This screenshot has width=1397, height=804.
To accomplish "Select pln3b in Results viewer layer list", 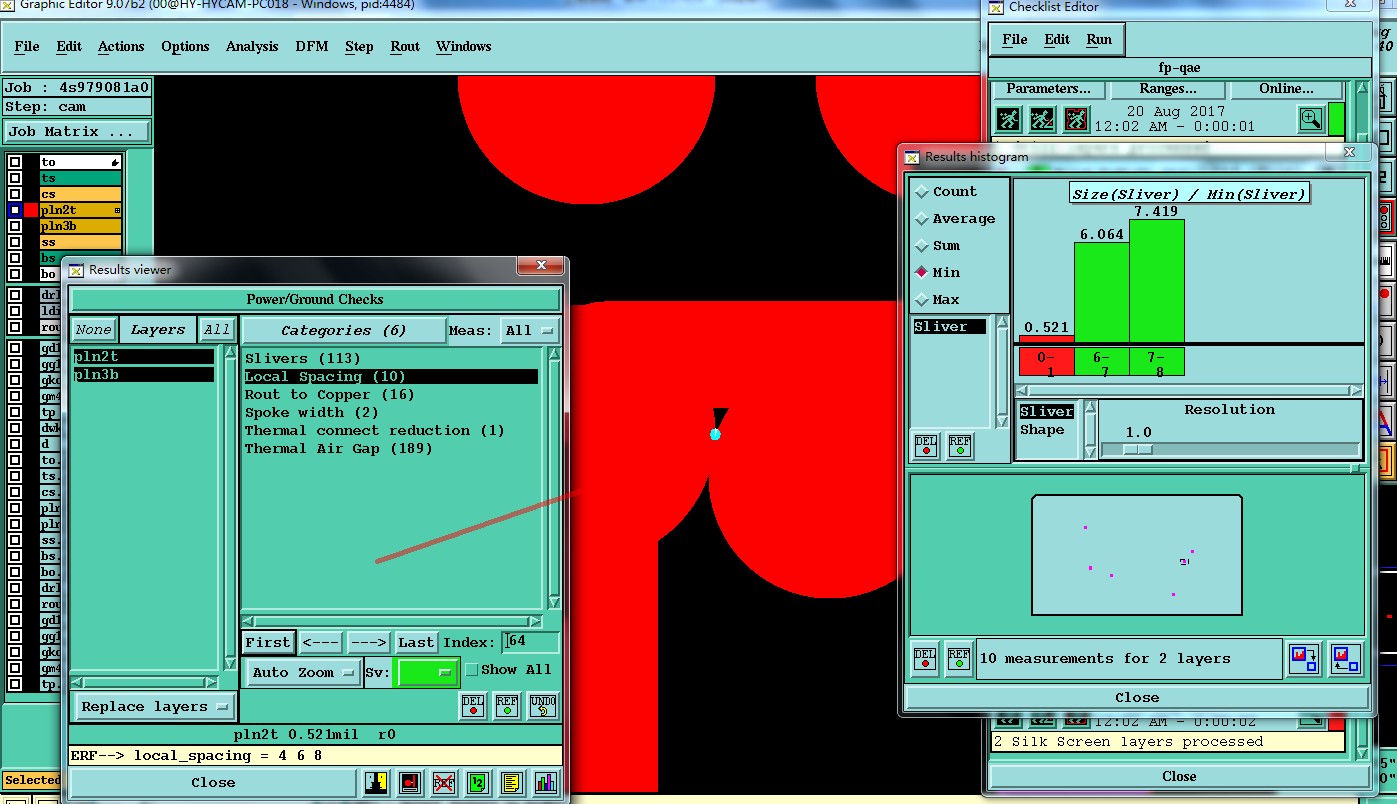I will click(x=143, y=375).
